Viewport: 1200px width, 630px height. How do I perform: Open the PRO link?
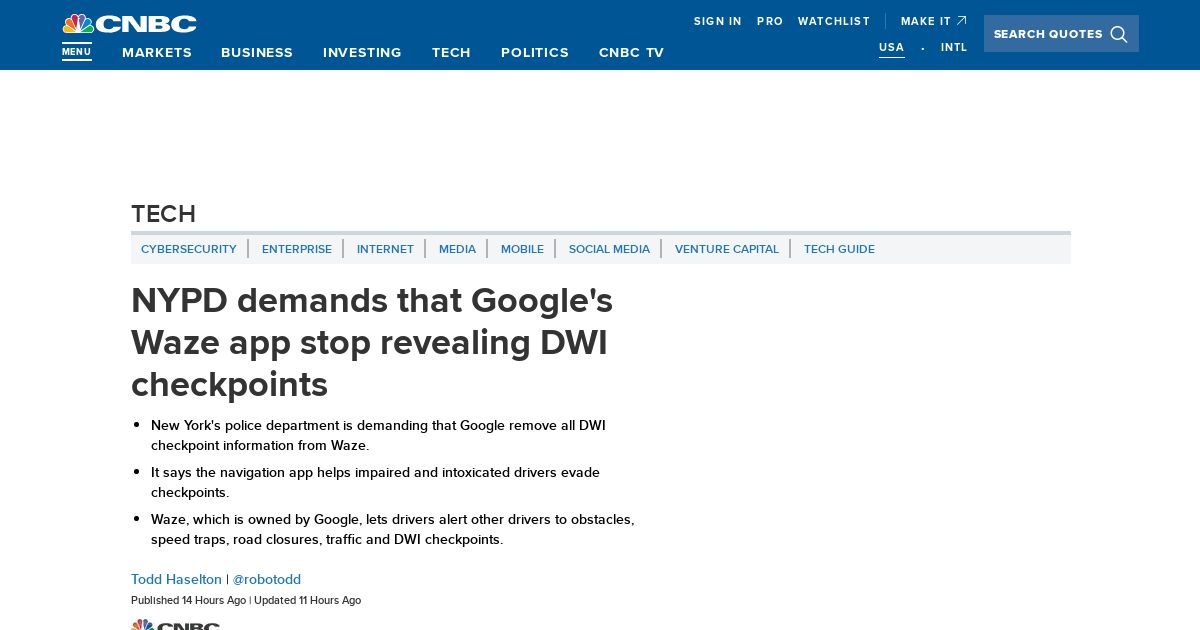click(770, 21)
